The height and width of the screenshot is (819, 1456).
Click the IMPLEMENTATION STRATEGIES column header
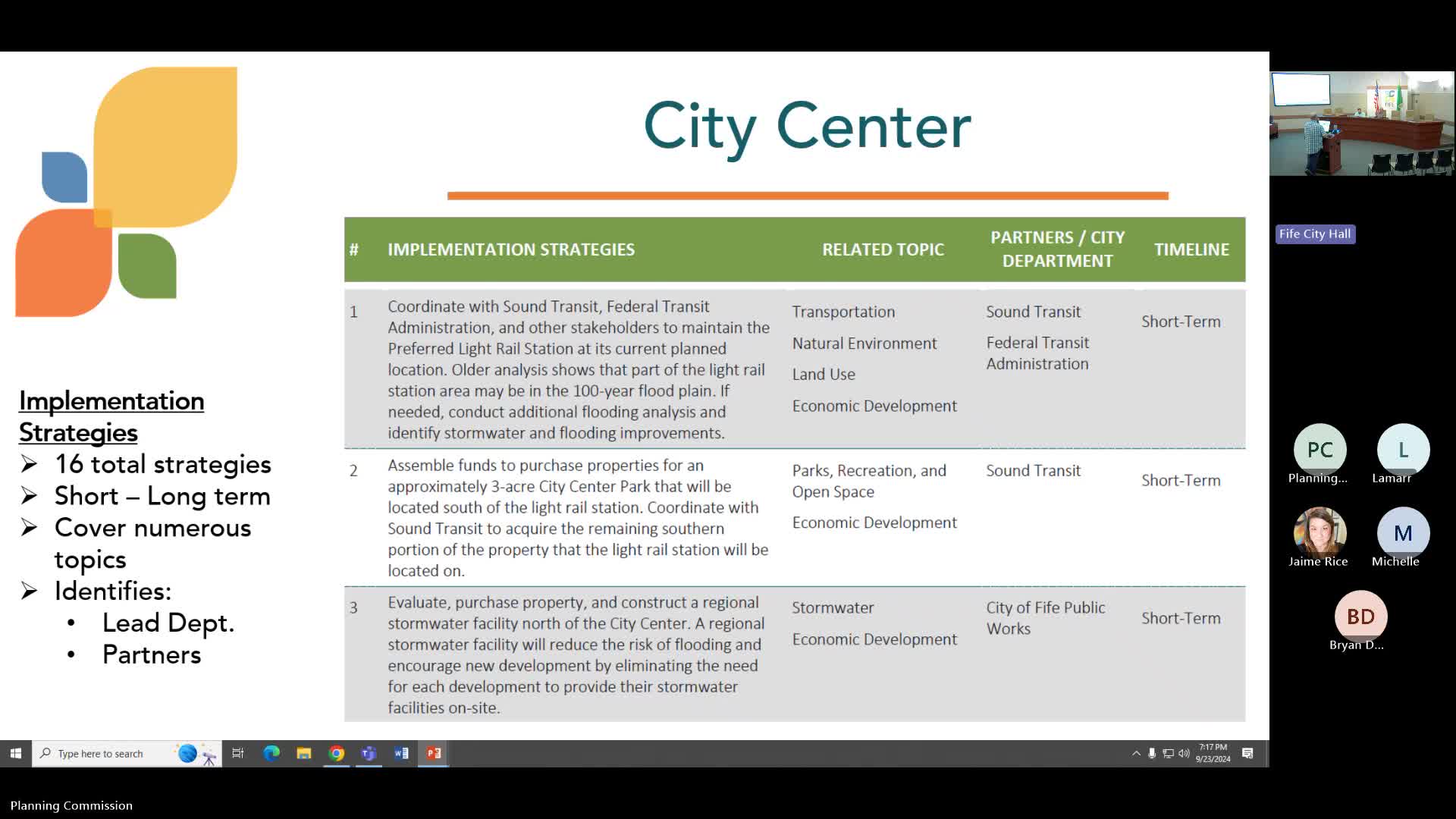tap(511, 249)
